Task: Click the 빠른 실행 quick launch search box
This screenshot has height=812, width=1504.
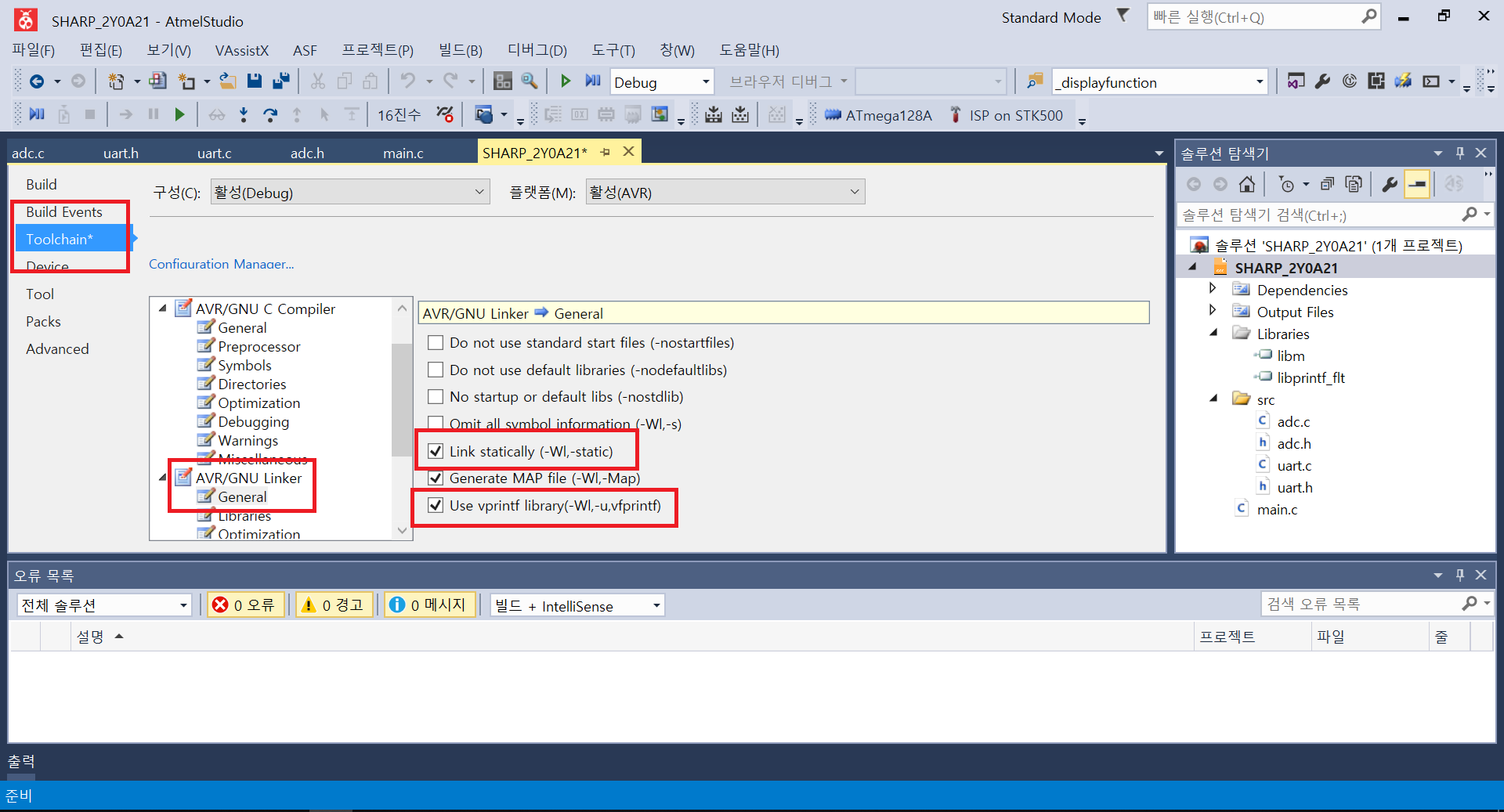Action: [x=1263, y=16]
